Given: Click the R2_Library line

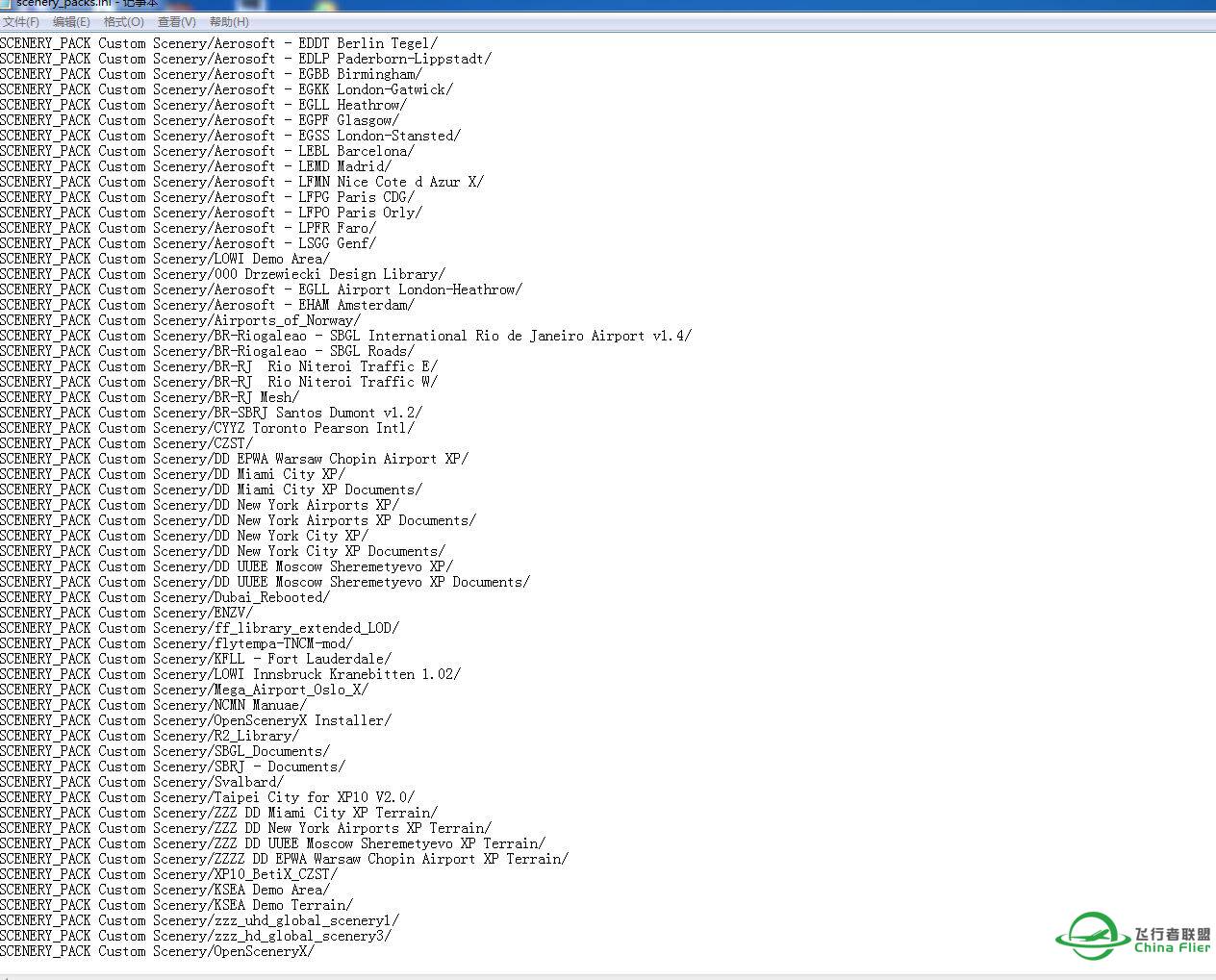Looking at the screenshot, I should [149, 736].
